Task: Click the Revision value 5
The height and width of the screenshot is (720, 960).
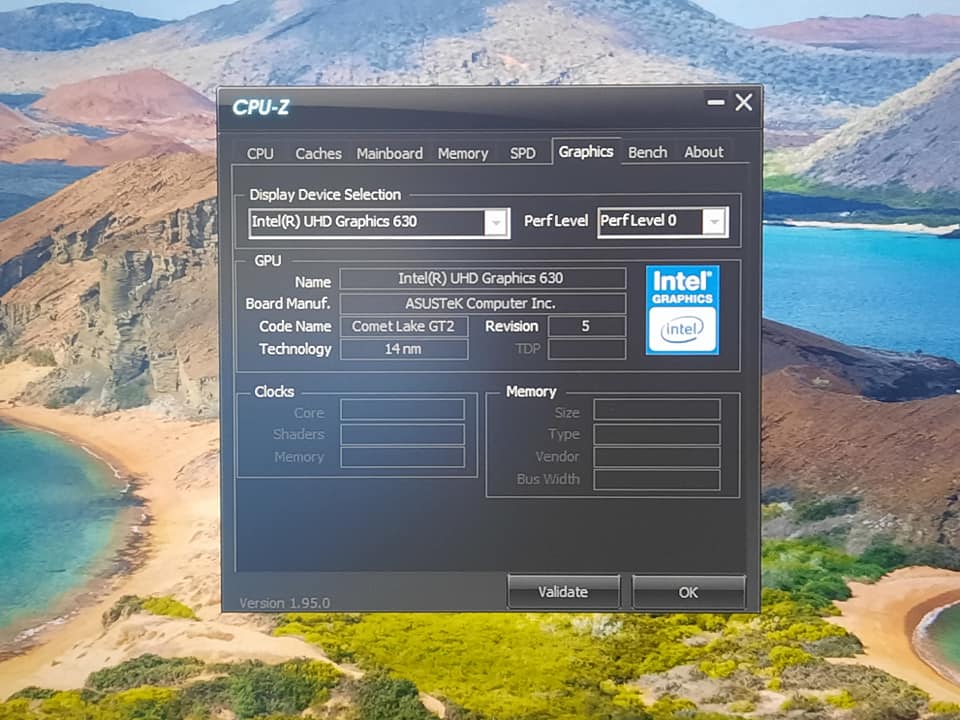Action: (587, 326)
